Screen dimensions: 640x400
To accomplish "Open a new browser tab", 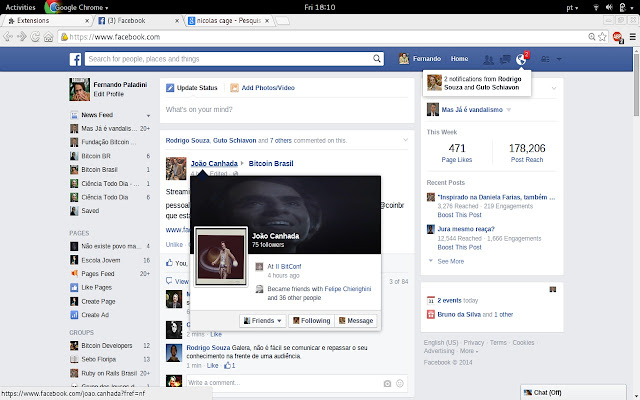I will pos(283,21).
